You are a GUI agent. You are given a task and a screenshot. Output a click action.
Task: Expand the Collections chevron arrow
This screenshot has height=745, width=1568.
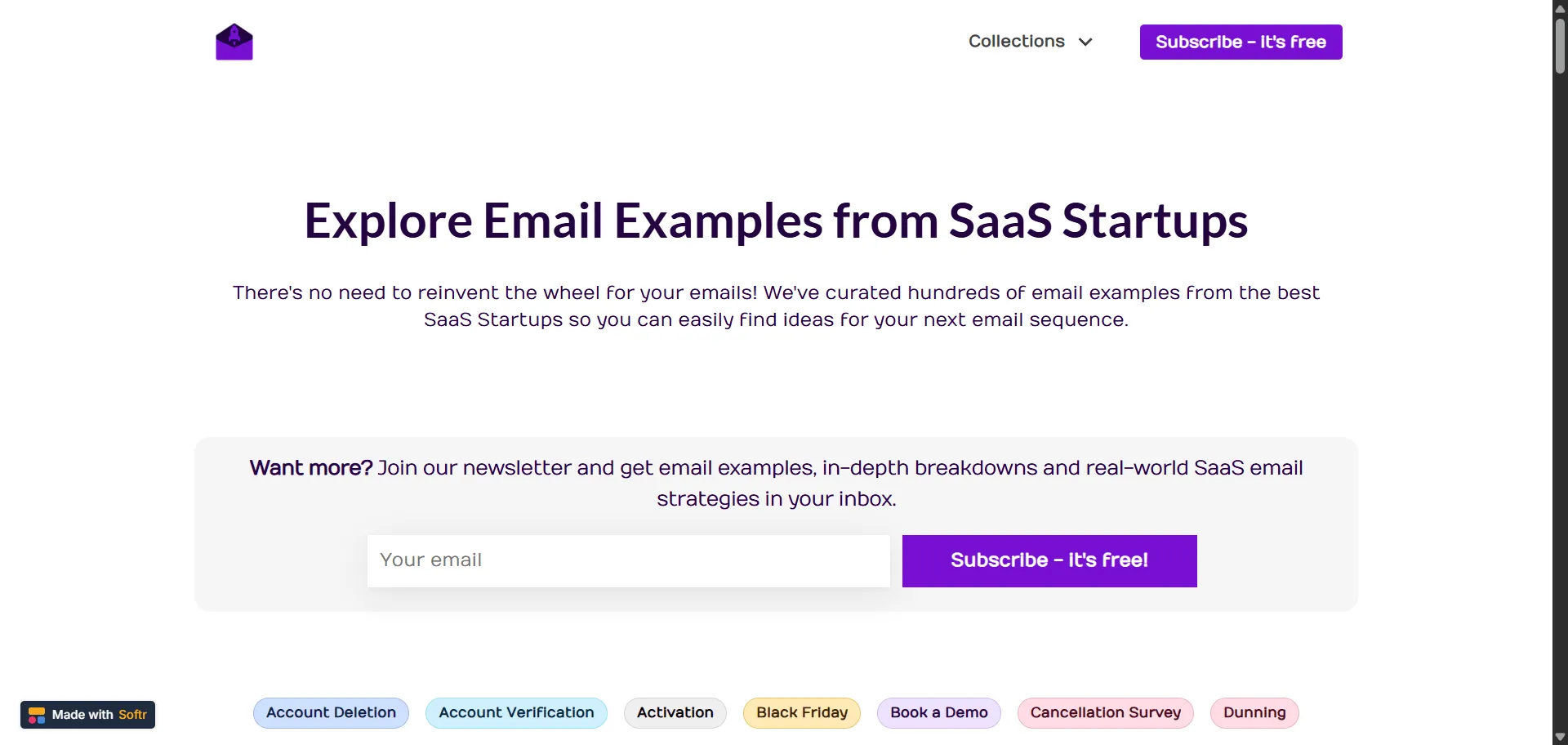(1087, 42)
